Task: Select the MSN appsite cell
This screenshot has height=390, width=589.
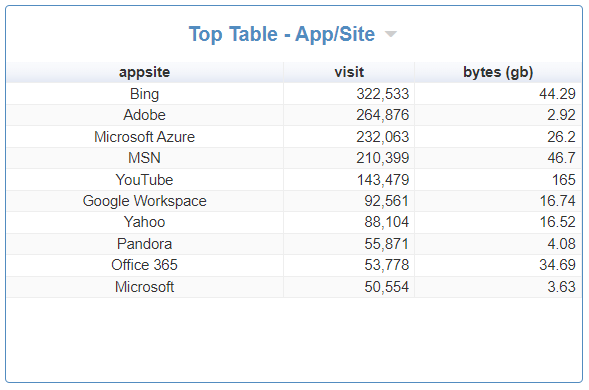Action: (145, 158)
